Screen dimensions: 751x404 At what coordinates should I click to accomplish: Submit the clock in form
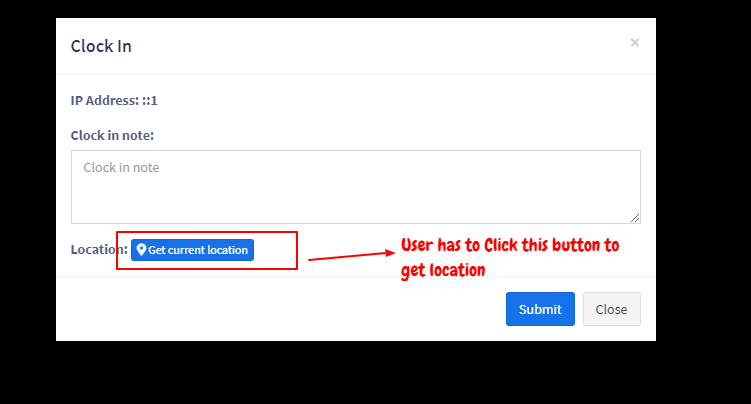pos(540,309)
